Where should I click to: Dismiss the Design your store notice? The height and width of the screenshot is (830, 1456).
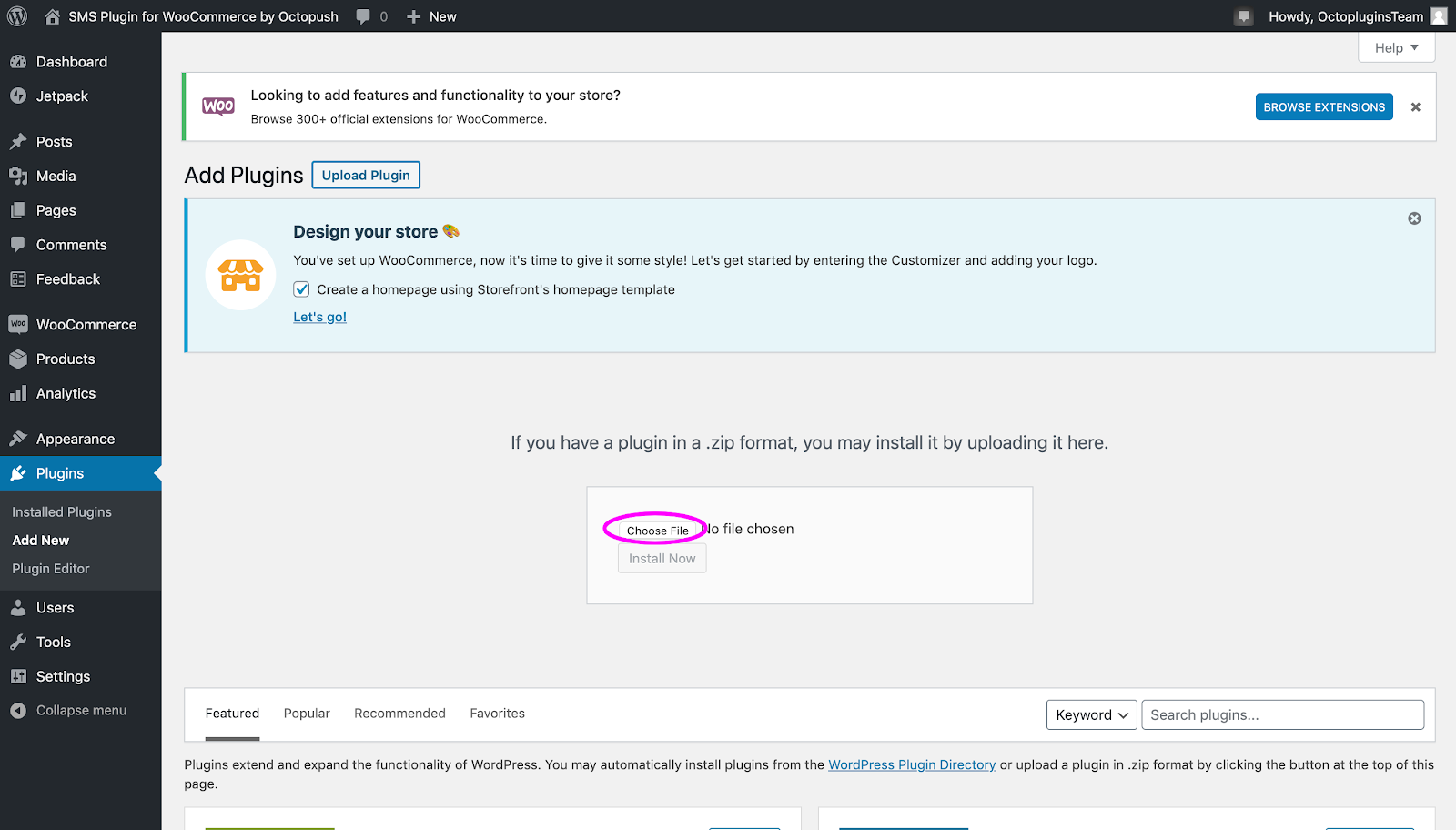coord(1414,218)
